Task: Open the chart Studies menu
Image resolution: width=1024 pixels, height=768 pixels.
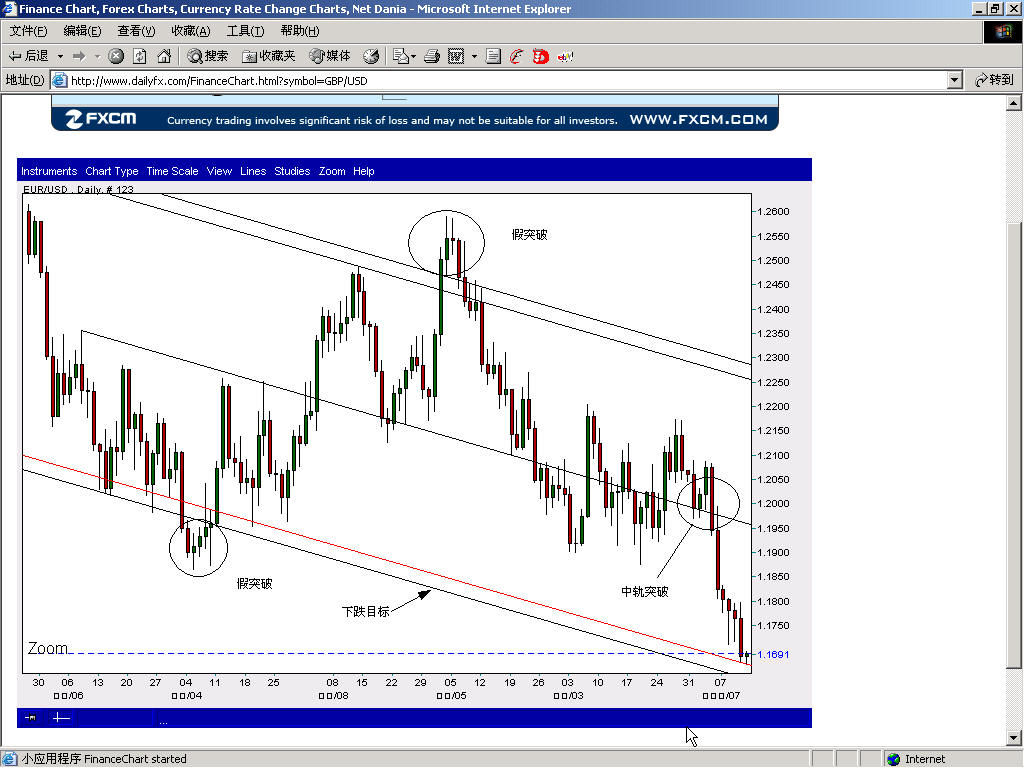Action: (292, 171)
